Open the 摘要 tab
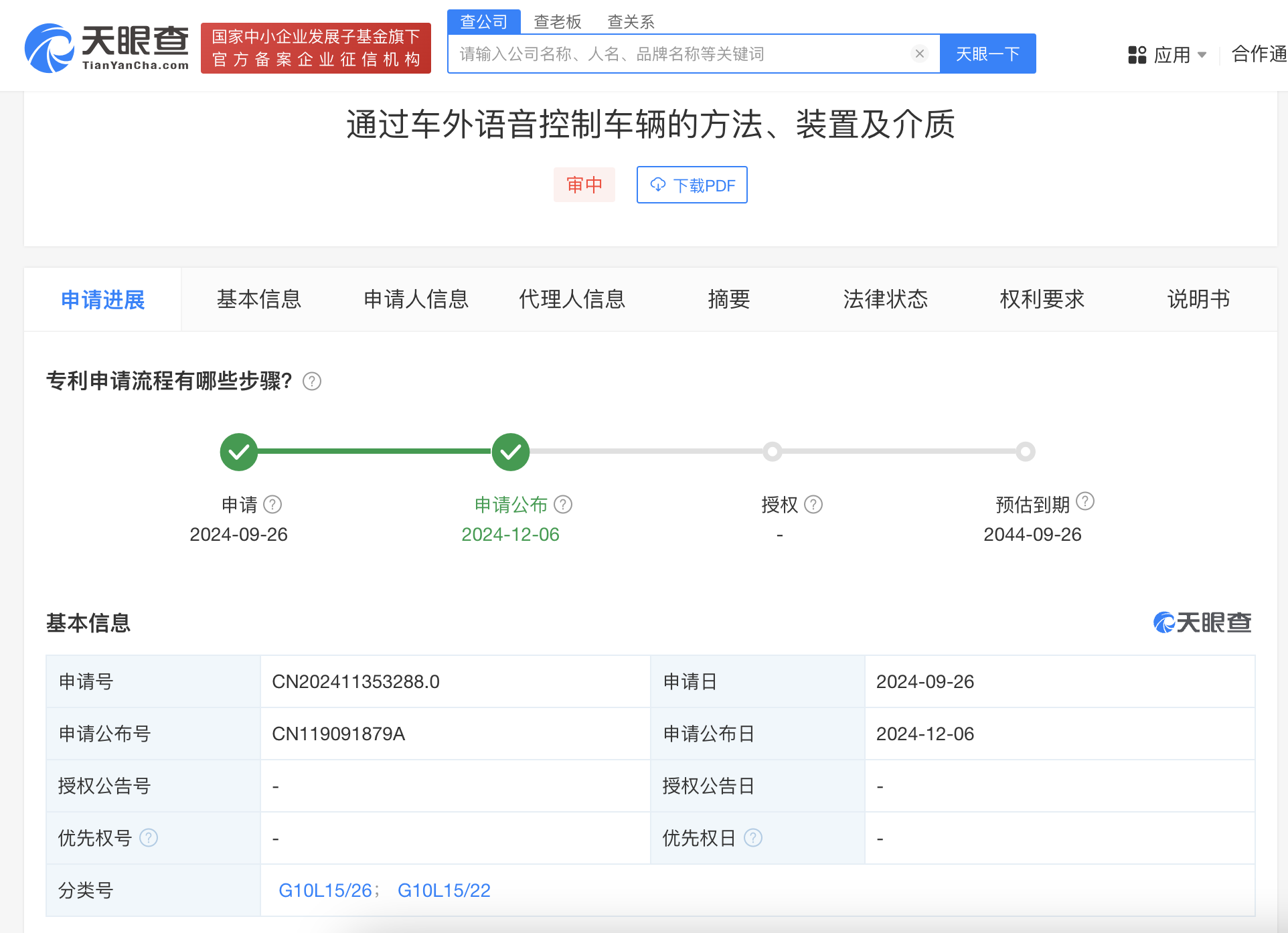The height and width of the screenshot is (933, 1288). pyautogui.click(x=727, y=299)
